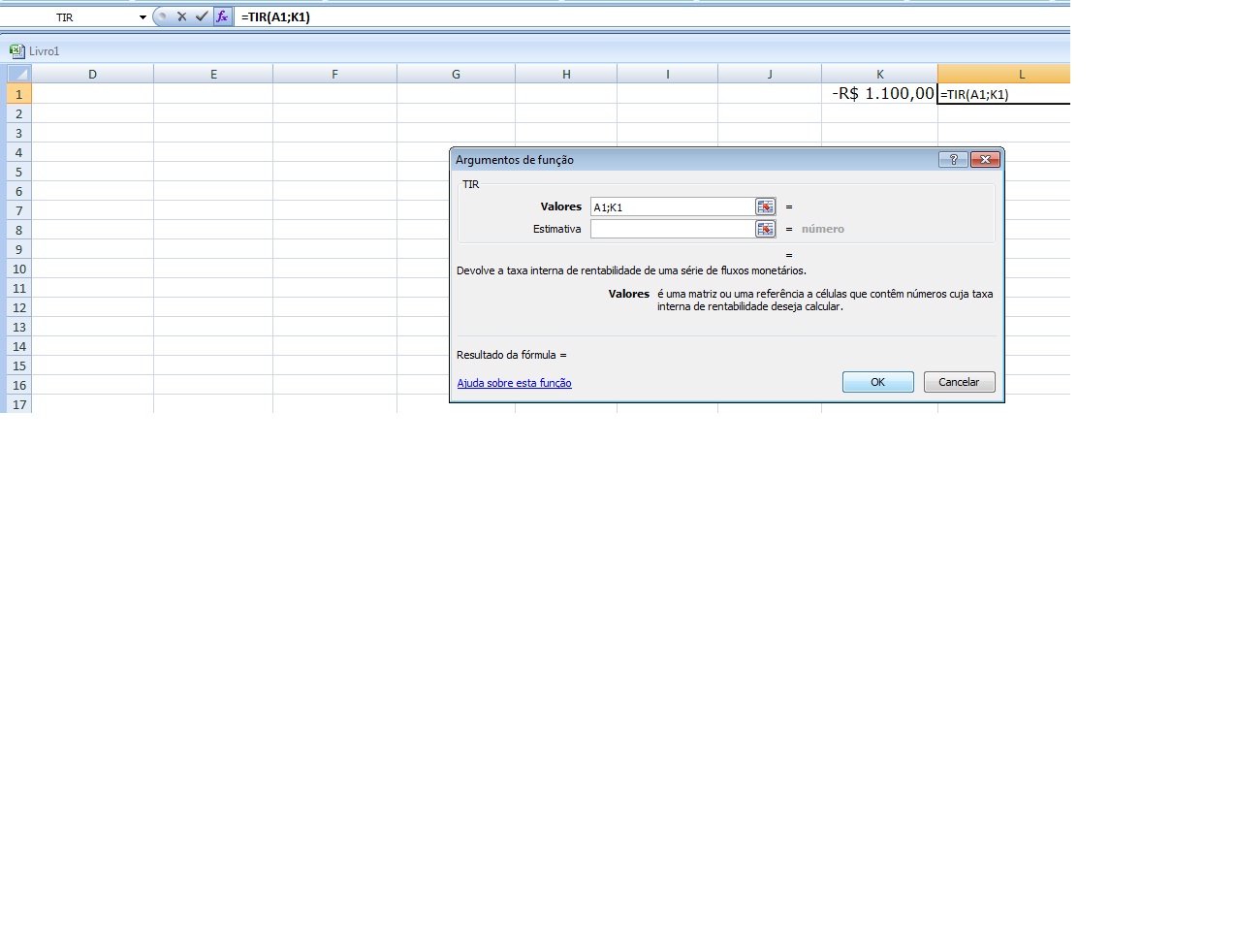Select the row 10 header
Screen dimensions: 1237x952
[18, 269]
